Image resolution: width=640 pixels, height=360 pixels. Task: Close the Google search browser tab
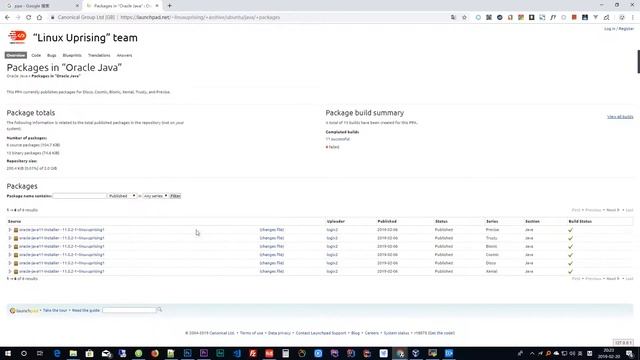(x=77, y=6)
